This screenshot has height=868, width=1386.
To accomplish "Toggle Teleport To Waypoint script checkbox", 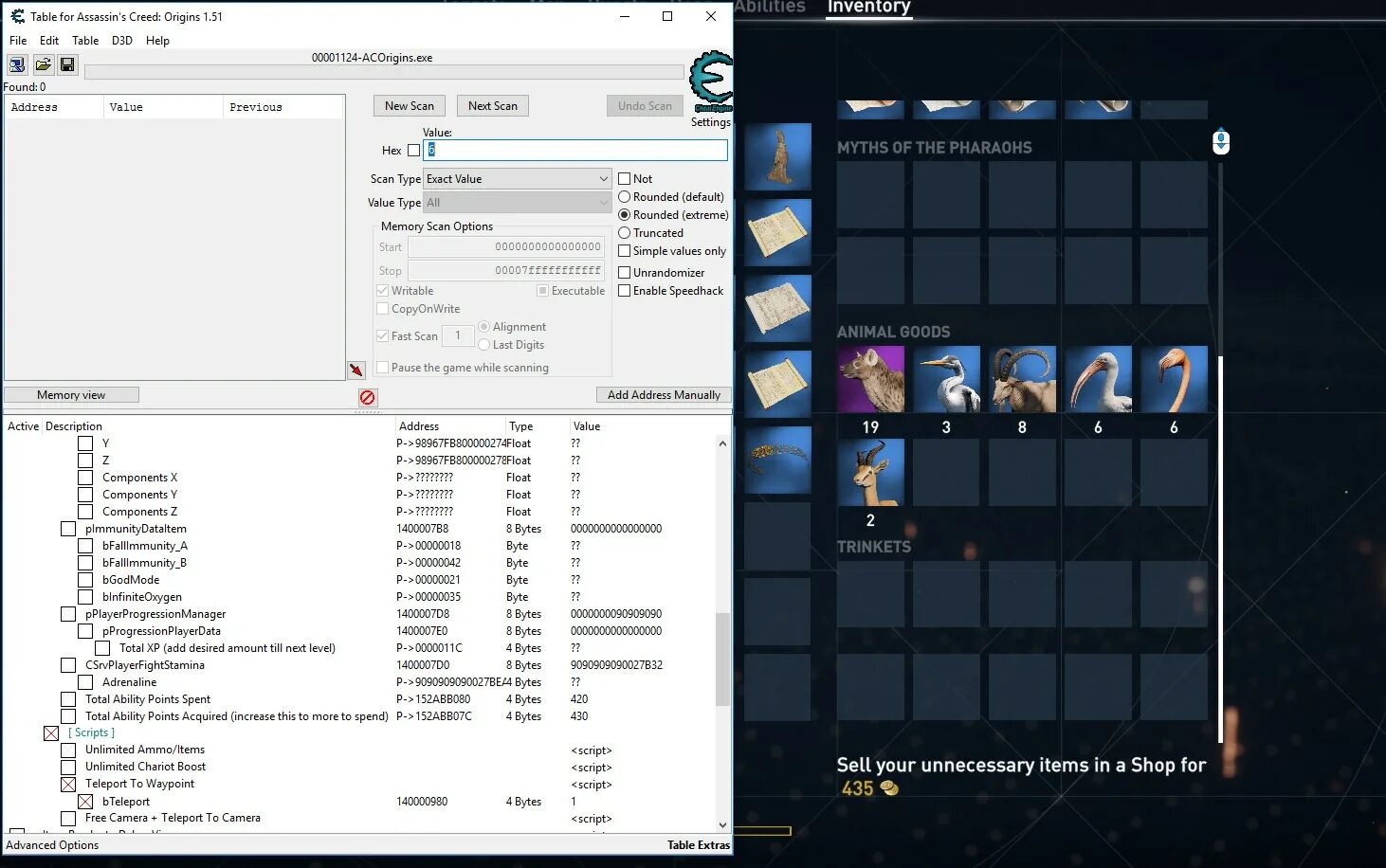I will [68, 785].
